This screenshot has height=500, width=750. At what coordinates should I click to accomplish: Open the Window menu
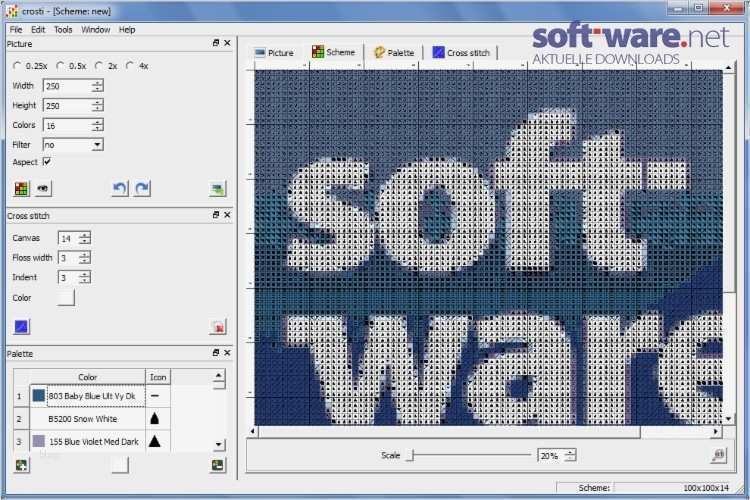click(x=96, y=30)
